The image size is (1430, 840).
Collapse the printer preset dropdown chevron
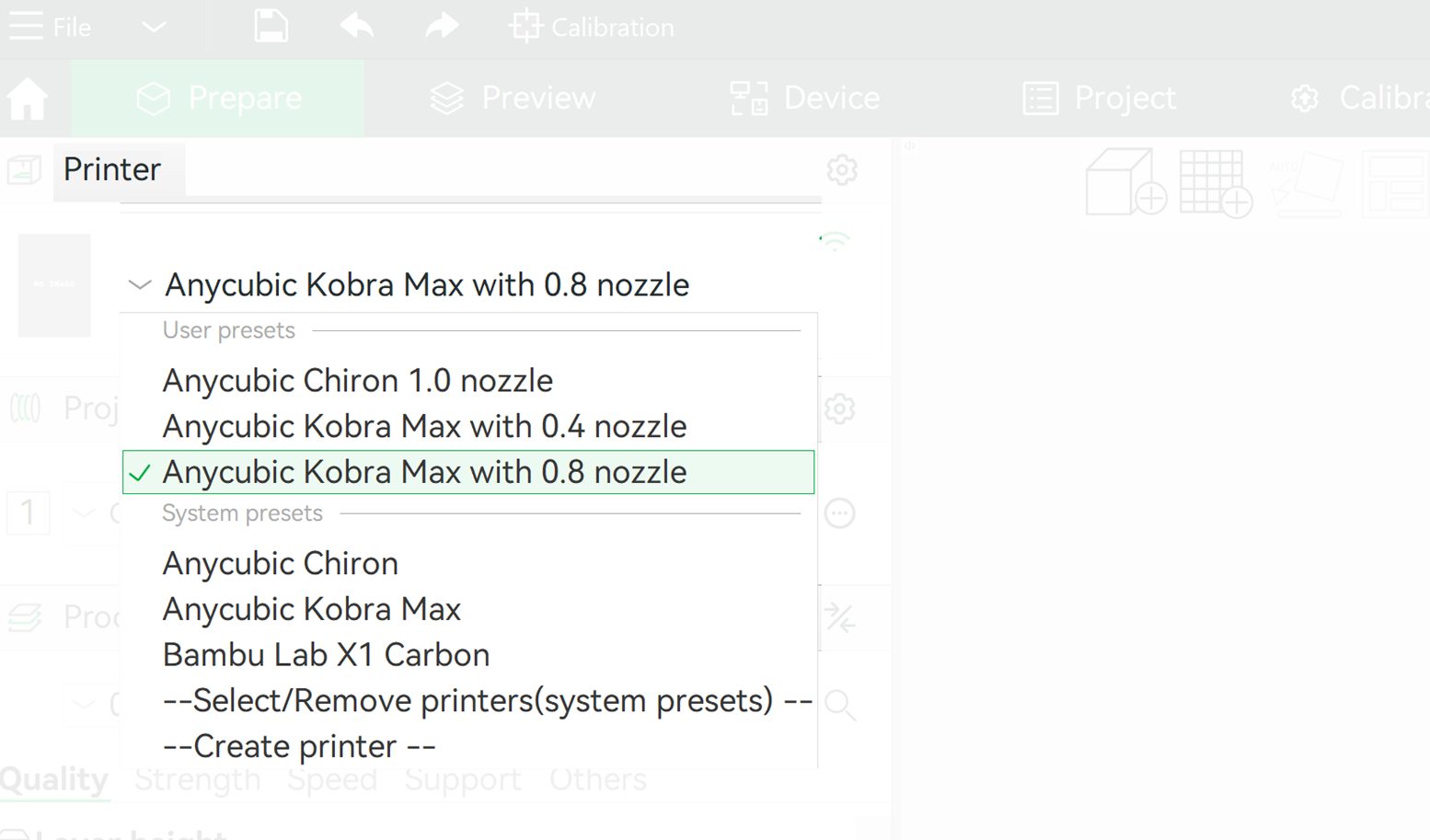[x=140, y=285]
